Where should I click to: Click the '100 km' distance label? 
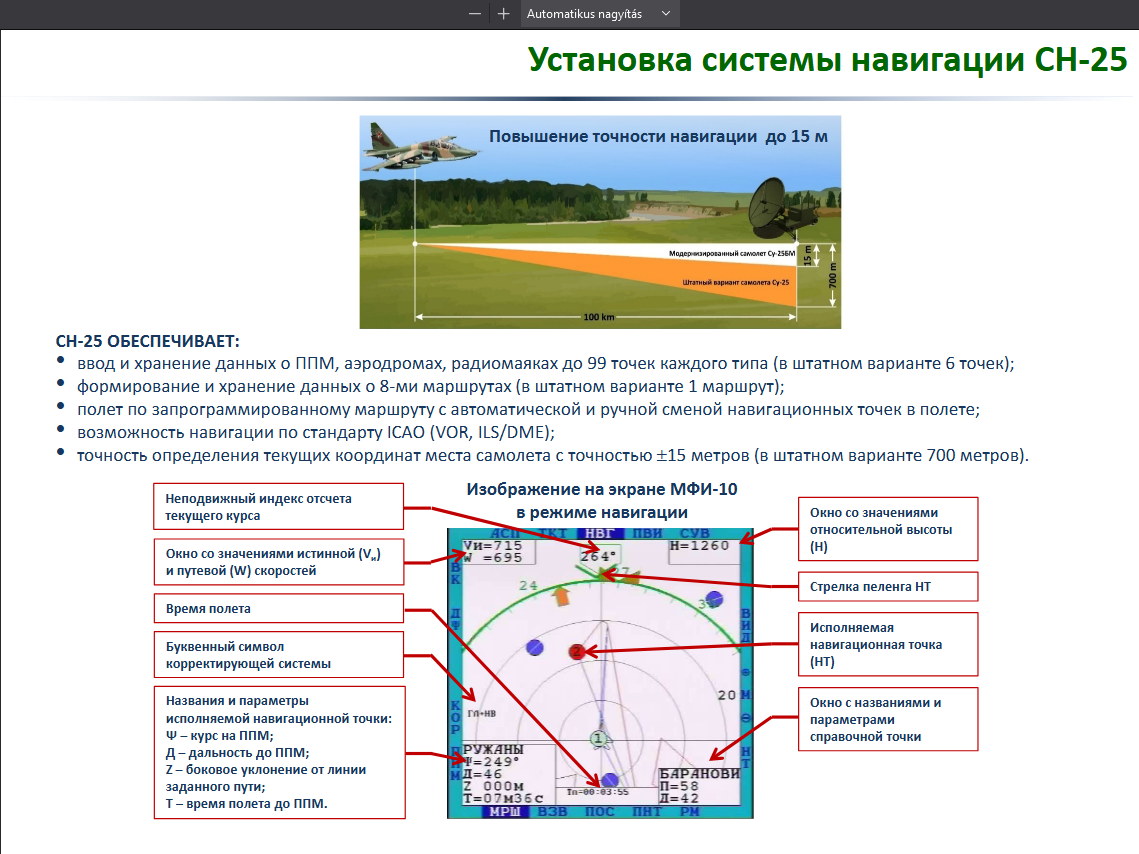pos(599,317)
